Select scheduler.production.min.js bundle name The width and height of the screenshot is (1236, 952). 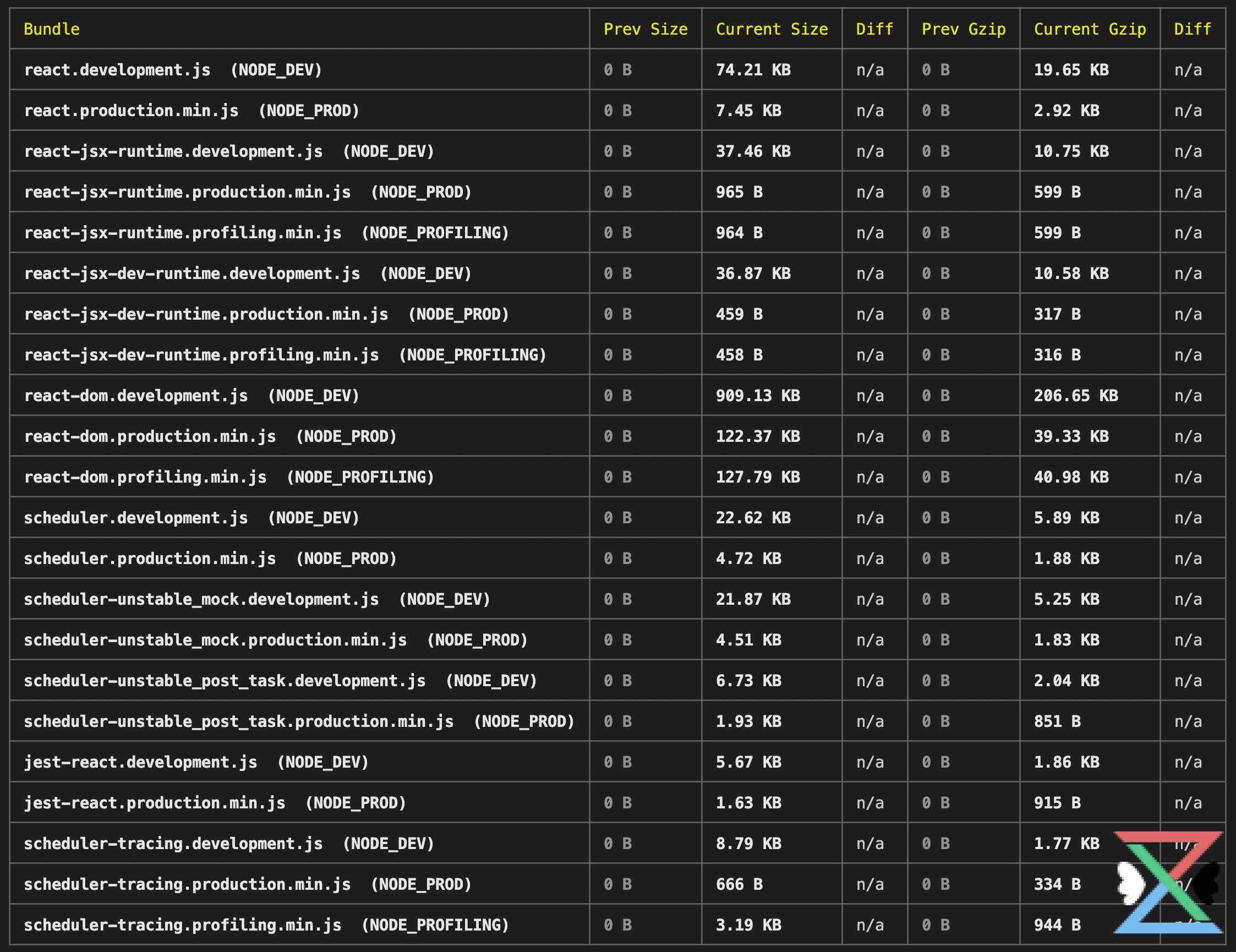coord(150,559)
